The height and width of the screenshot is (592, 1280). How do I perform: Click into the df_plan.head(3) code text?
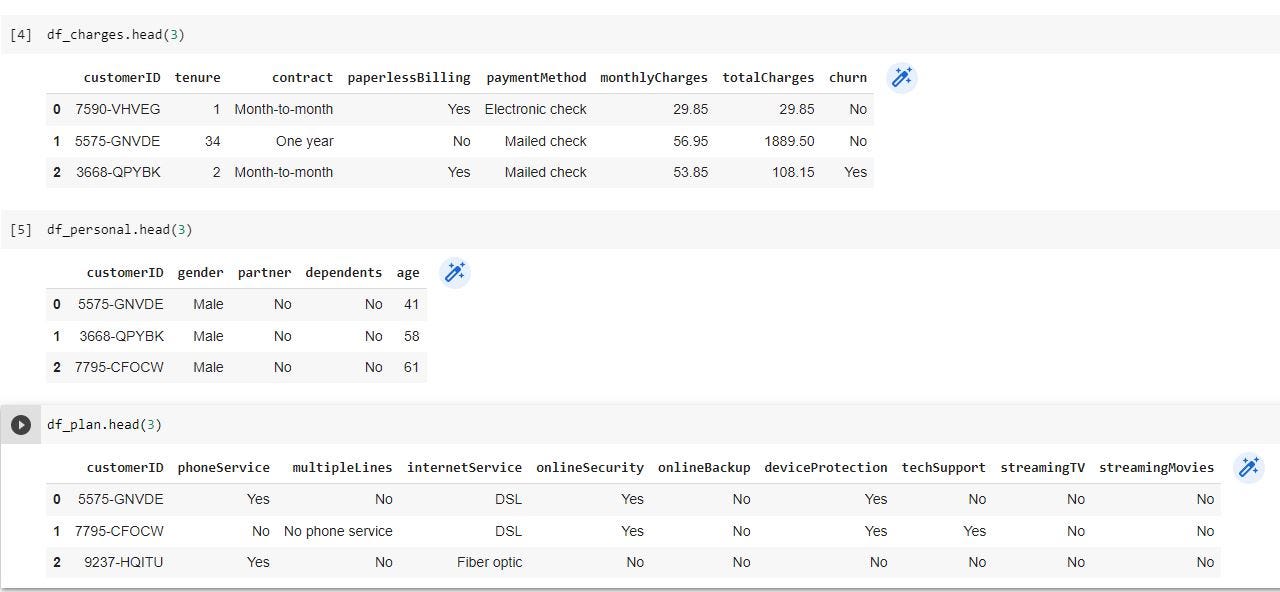[104, 425]
